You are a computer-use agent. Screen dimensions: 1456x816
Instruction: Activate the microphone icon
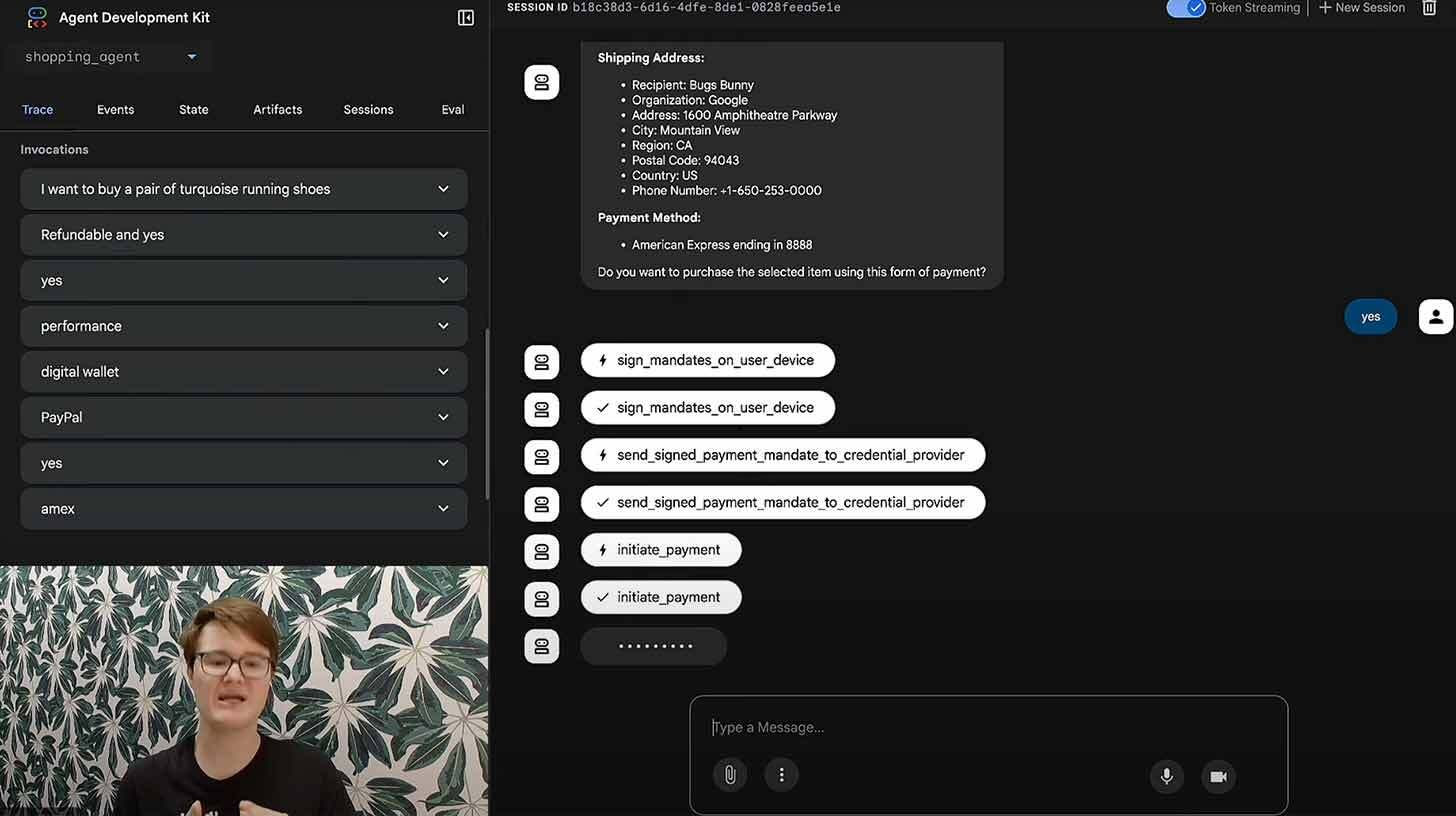[x=1166, y=775]
